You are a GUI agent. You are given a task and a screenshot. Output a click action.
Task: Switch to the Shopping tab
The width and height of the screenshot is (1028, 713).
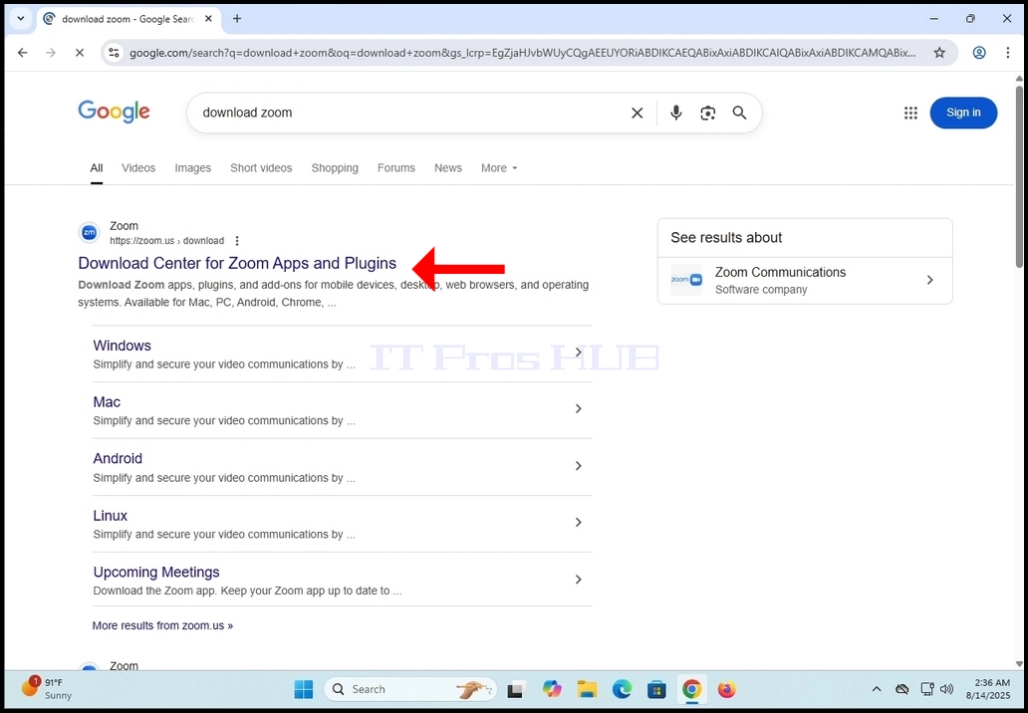click(335, 168)
